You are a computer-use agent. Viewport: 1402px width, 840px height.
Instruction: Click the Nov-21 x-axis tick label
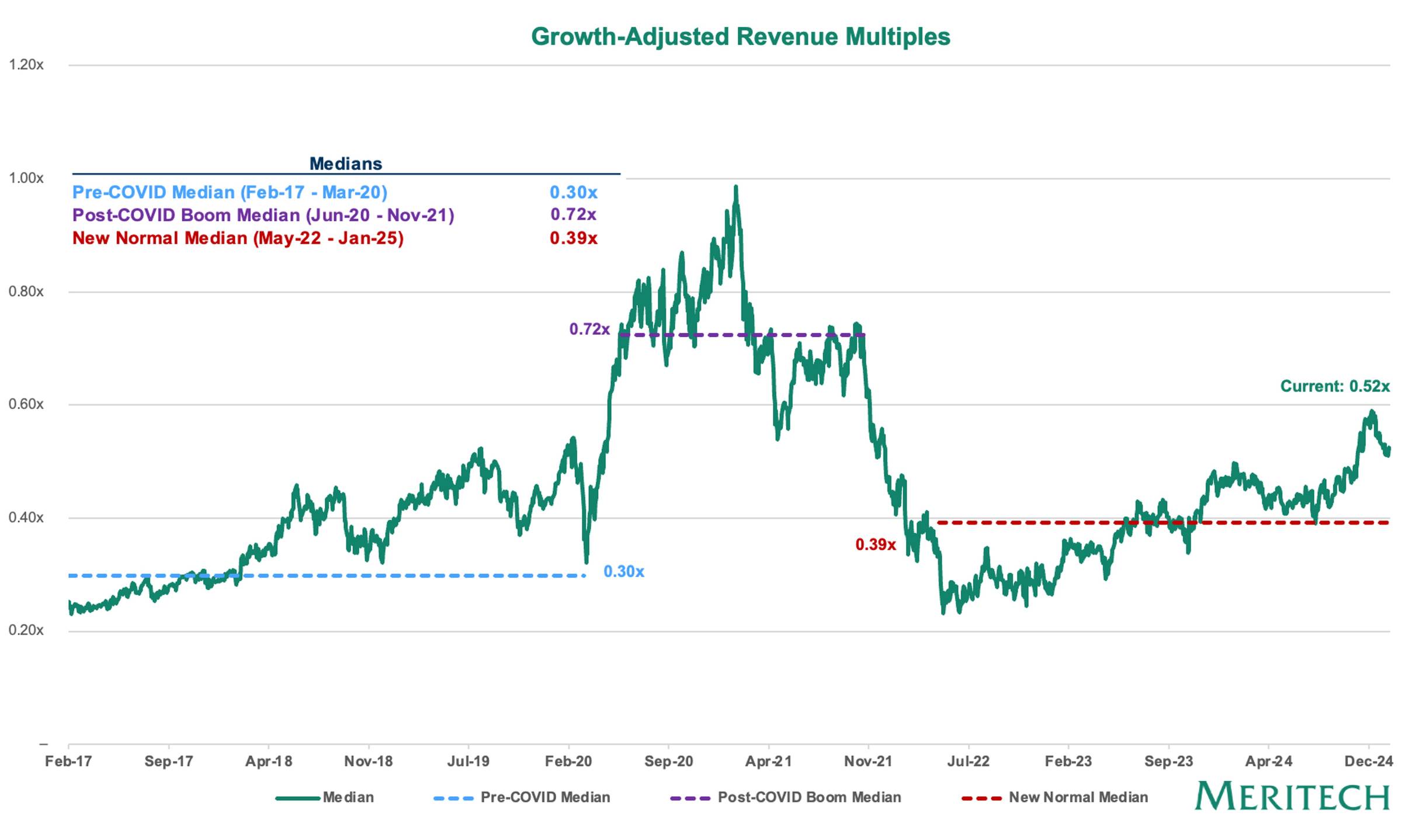(868, 761)
